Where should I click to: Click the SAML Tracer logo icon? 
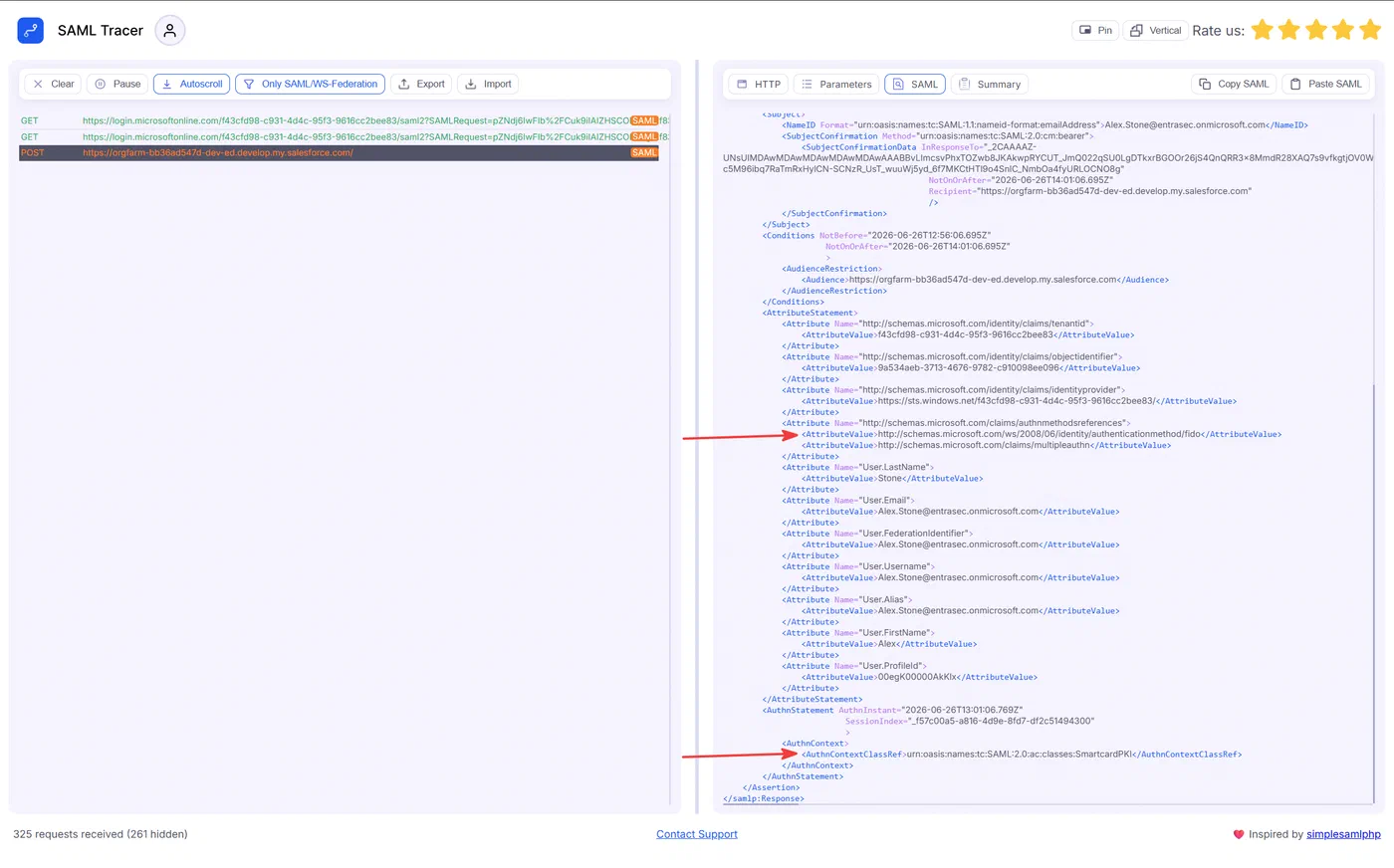[31, 30]
